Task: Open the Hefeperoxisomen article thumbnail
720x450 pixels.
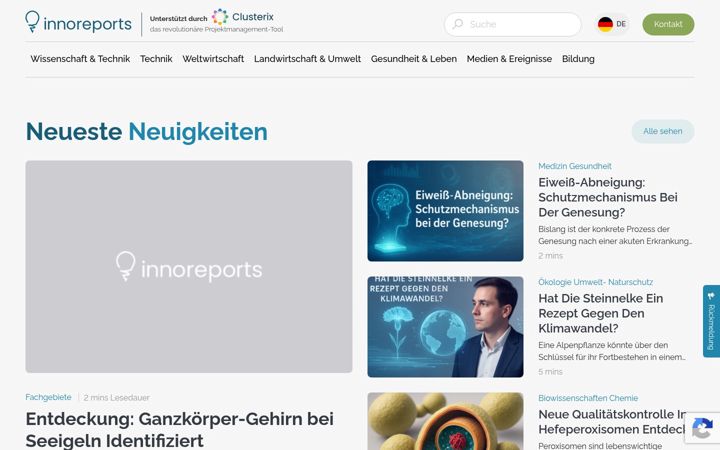Action: coord(445,421)
